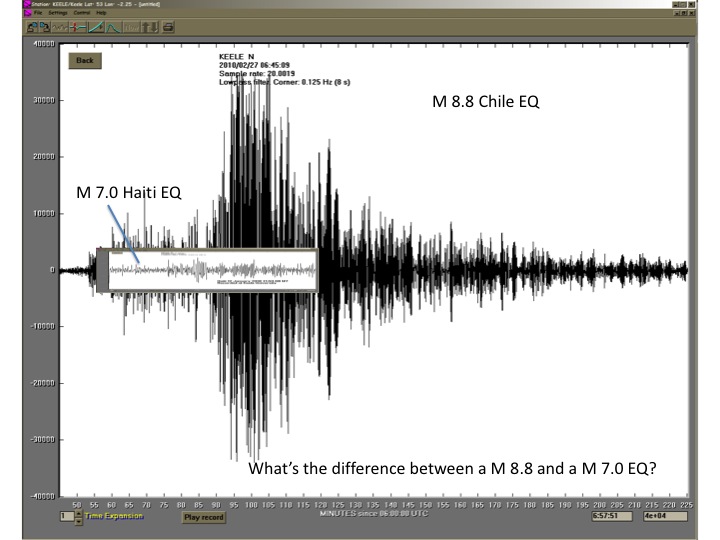
Task: Click the Back button on the plot
Action: (x=85, y=61)
